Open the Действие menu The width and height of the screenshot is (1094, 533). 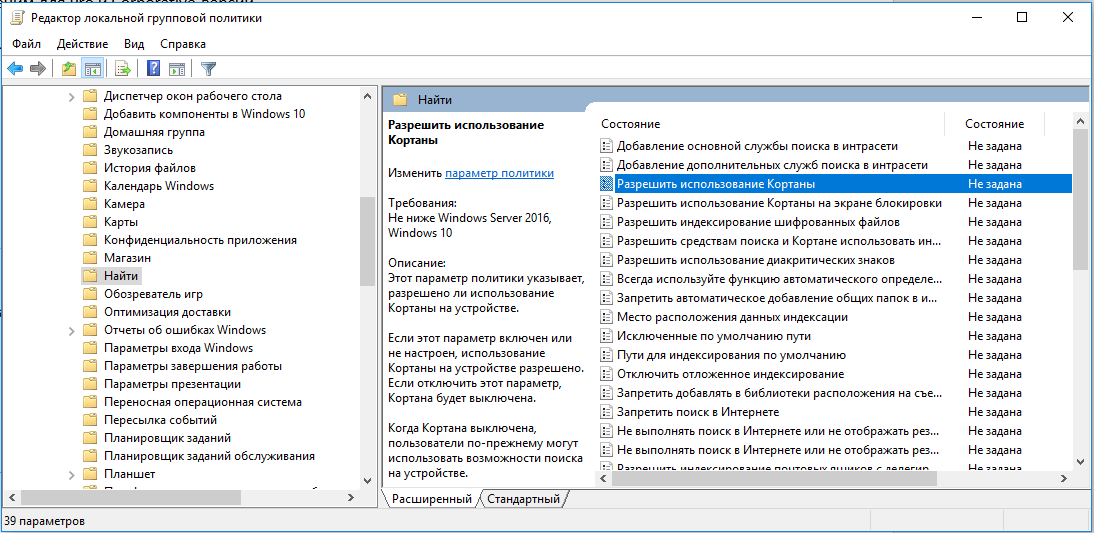[83, 44]
